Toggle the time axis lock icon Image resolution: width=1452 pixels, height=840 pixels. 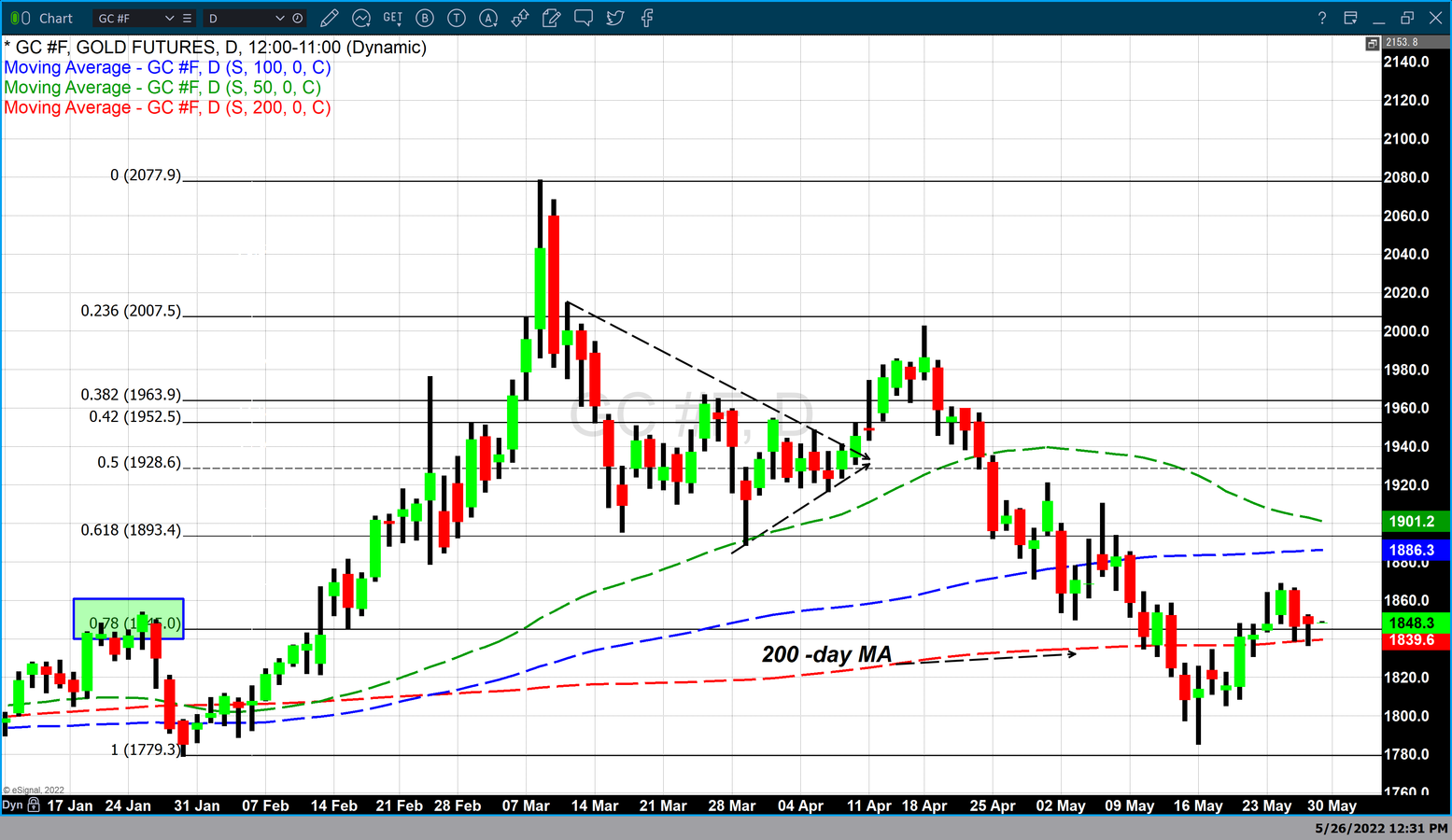coord(34,805)
